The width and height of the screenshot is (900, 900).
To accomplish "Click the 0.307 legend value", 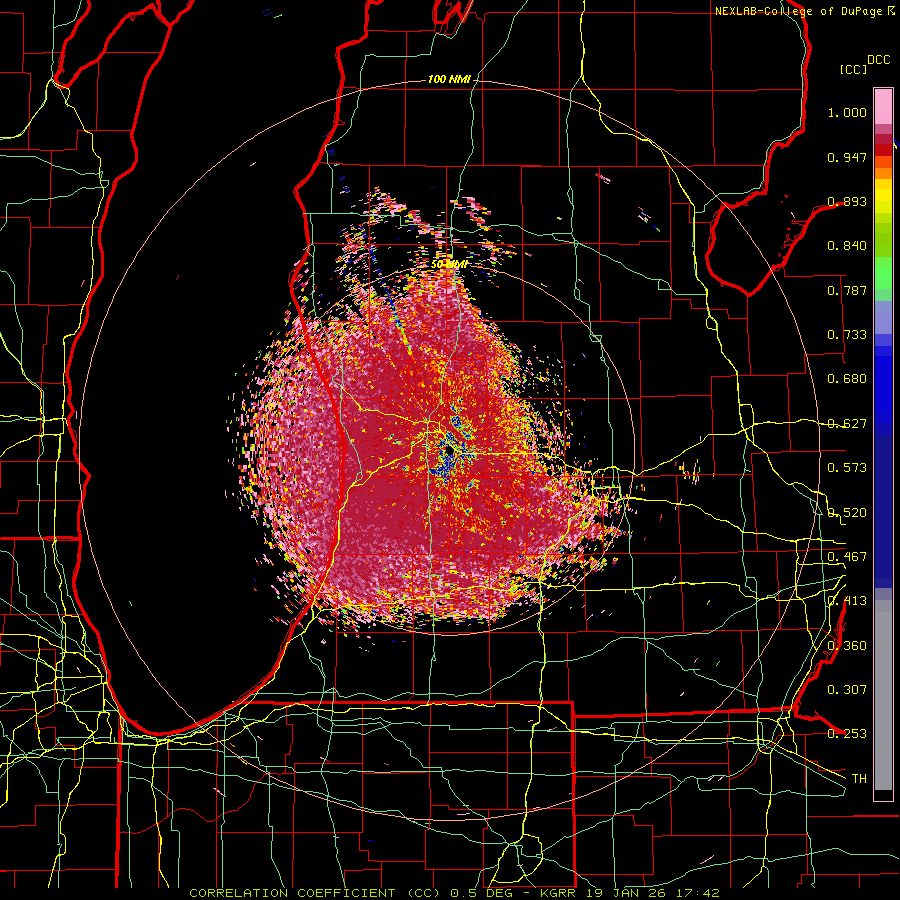I will (847, 690).
